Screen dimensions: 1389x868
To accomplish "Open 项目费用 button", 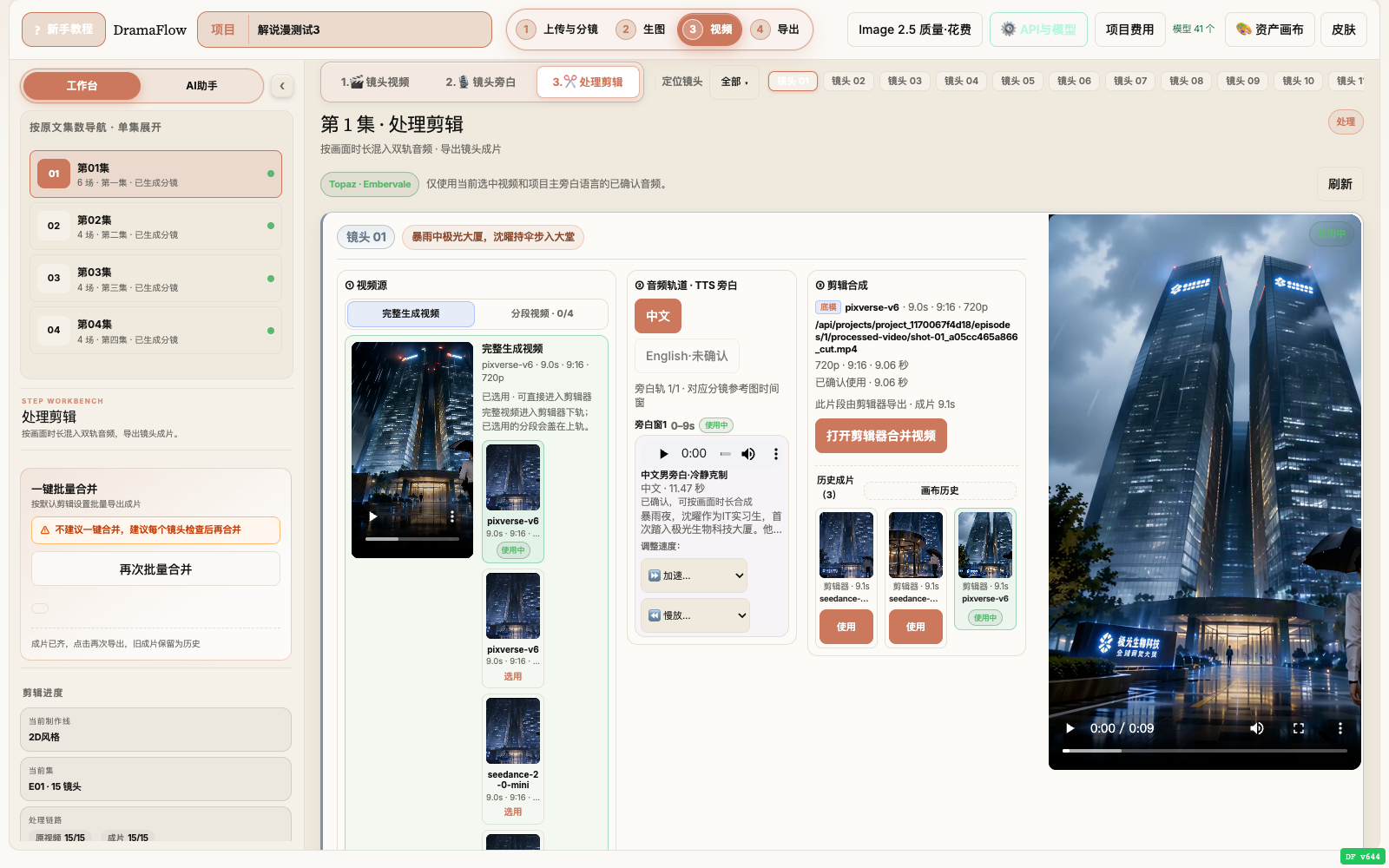I will point(1129,30).
